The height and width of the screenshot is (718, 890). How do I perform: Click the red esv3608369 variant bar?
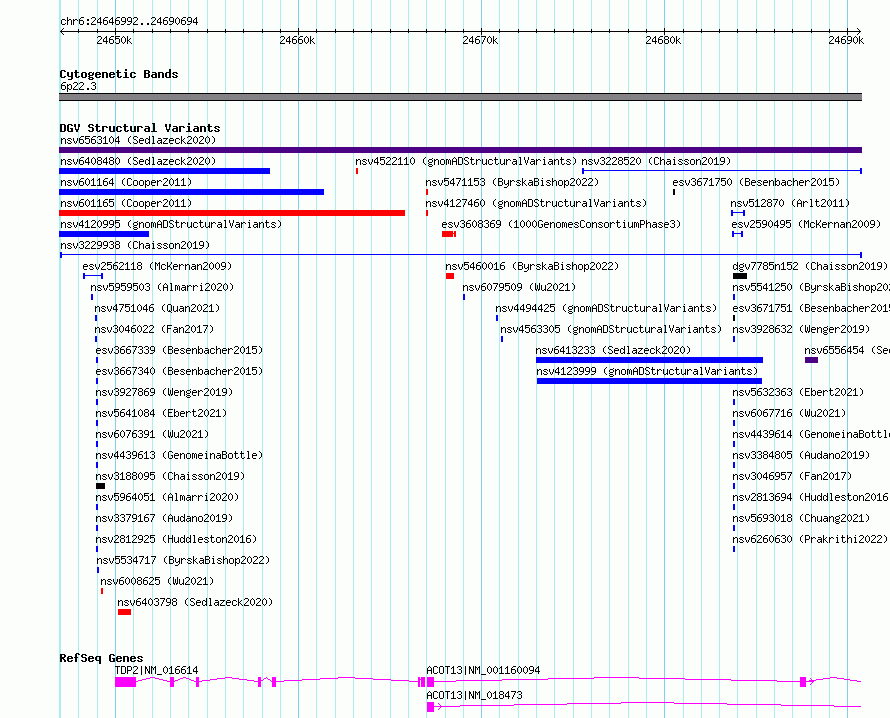point(448,234)
